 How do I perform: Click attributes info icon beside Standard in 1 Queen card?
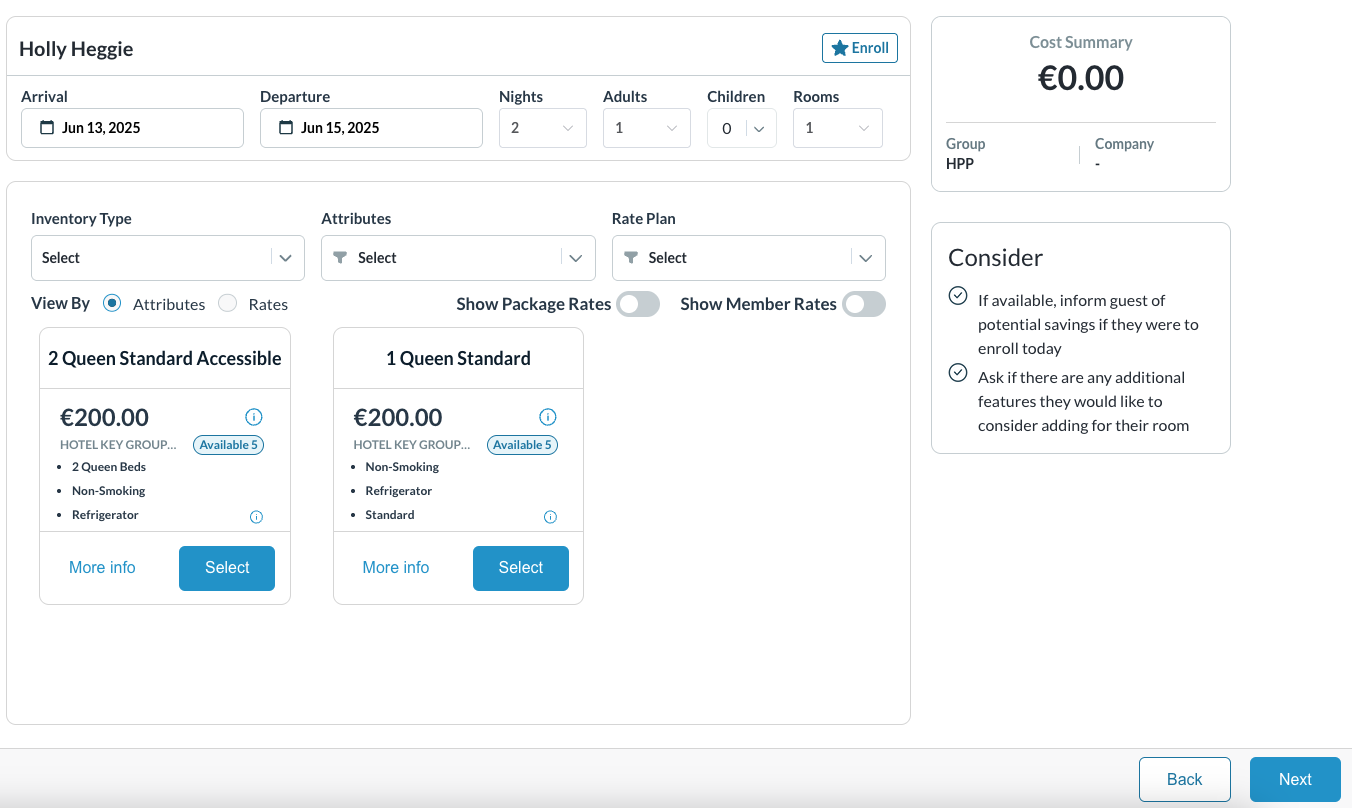(550, 517)
